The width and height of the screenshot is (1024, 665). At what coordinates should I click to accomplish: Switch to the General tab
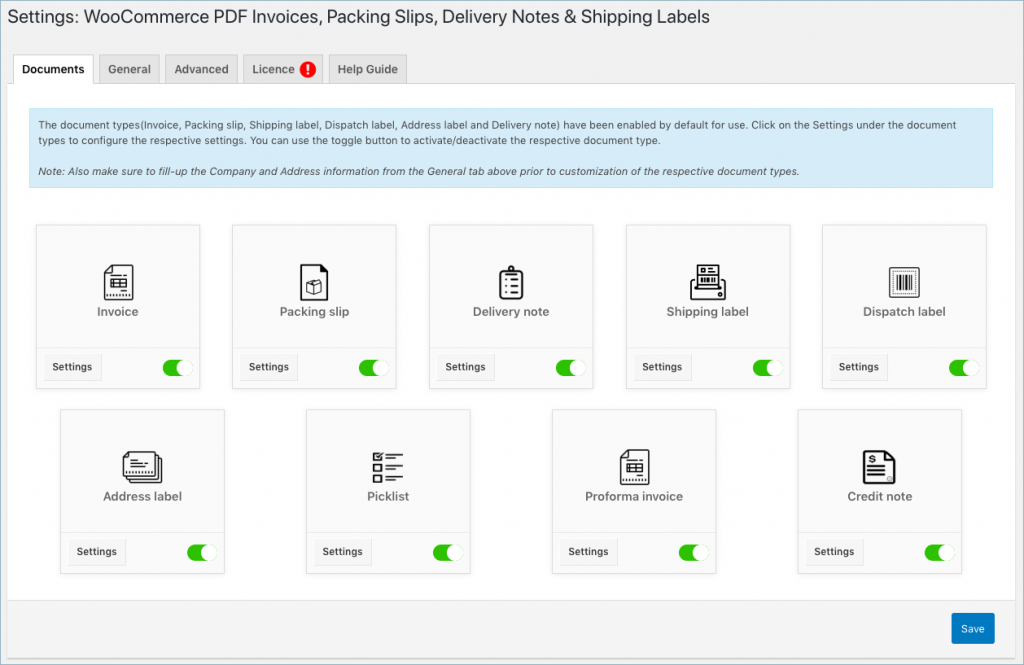click(x=129, y=69)
